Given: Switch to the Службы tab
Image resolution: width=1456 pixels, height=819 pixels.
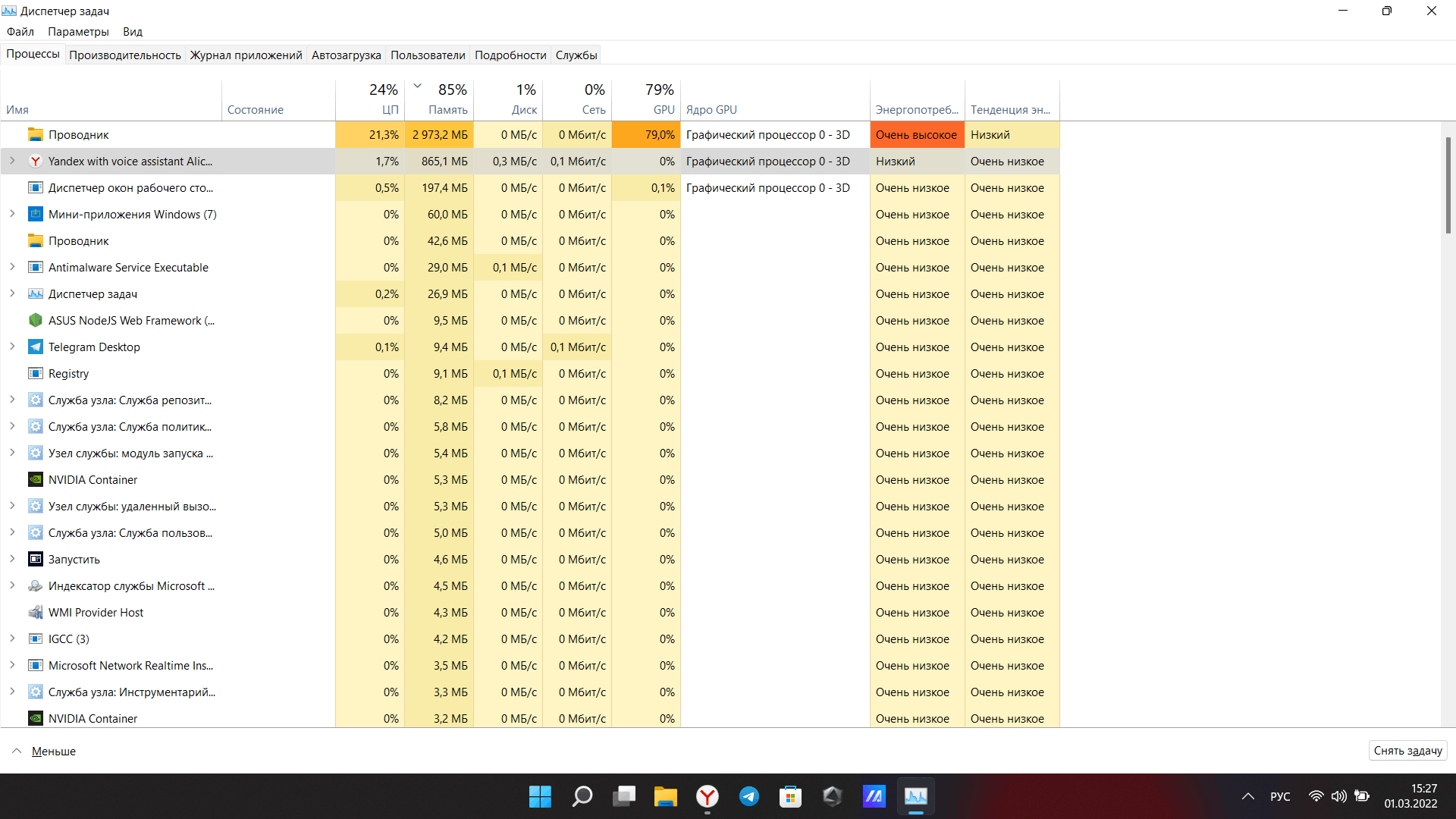Looking at the screenshot, I should point(576,55).
